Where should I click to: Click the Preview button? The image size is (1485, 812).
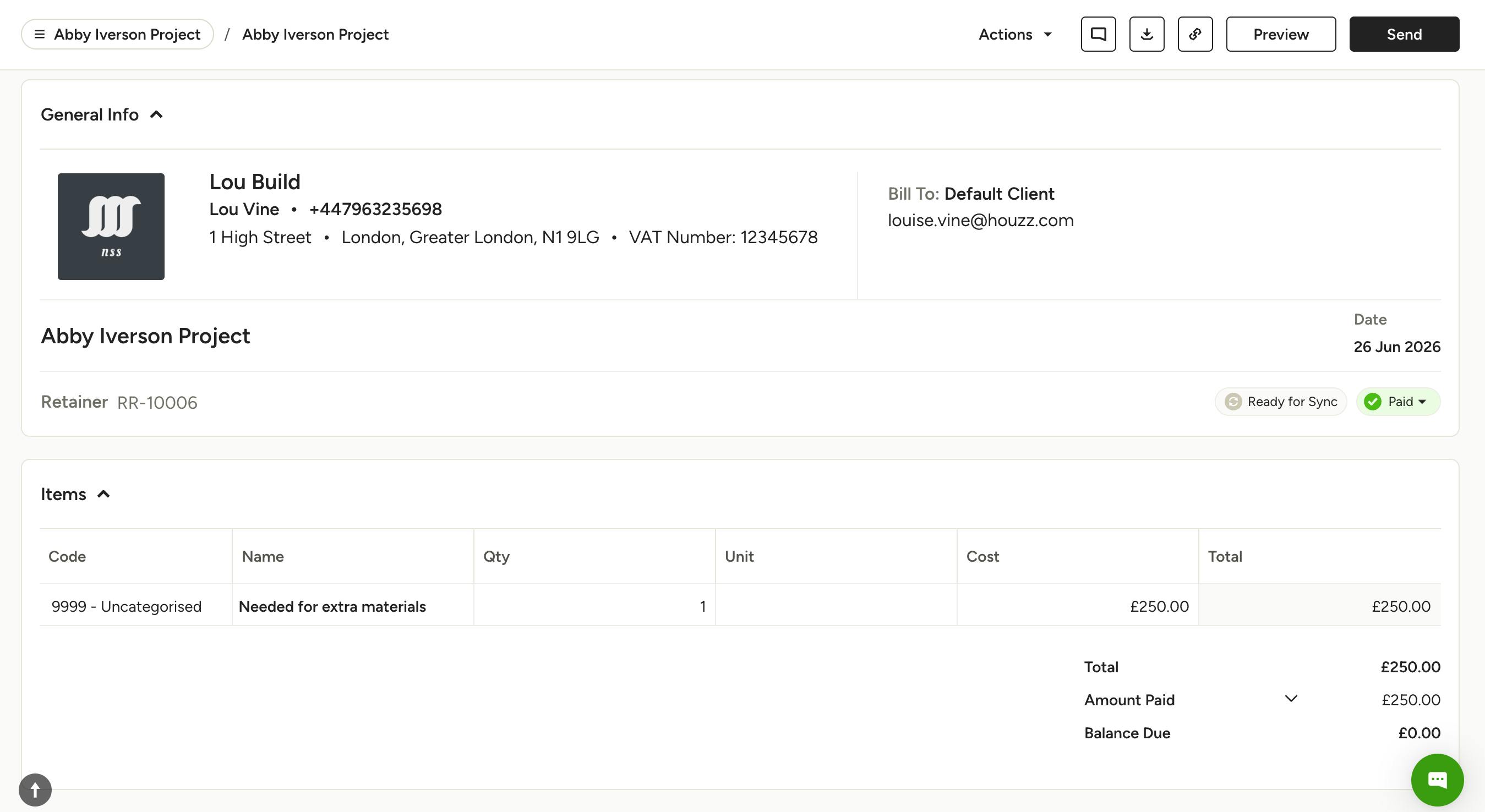(1281, 34)
